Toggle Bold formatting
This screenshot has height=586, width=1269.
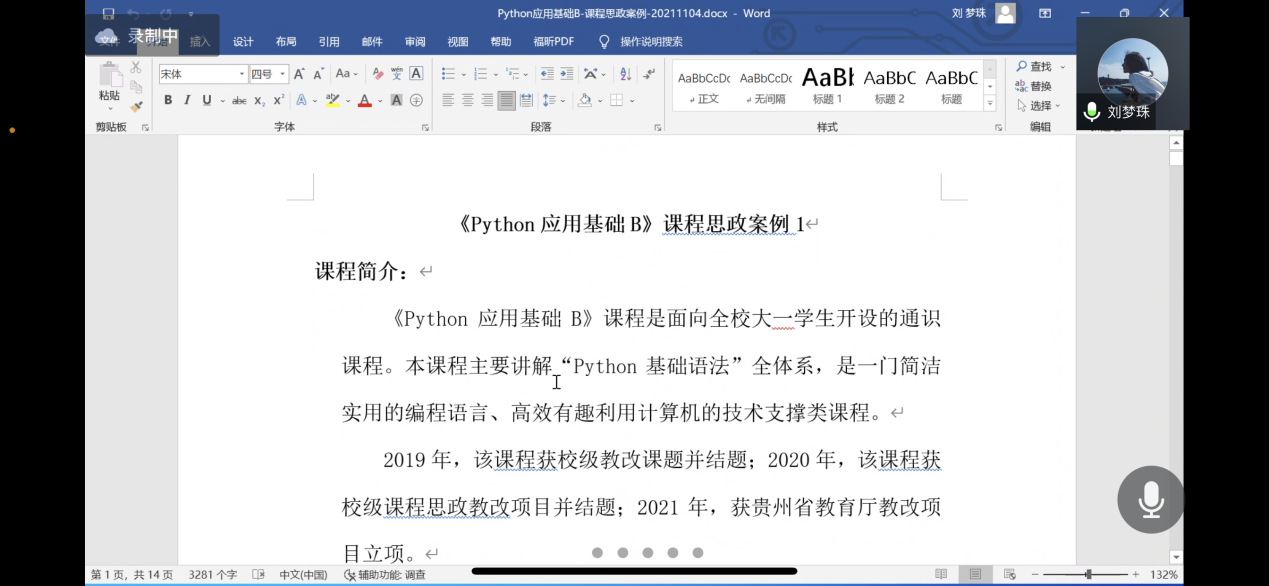(168, 100)
